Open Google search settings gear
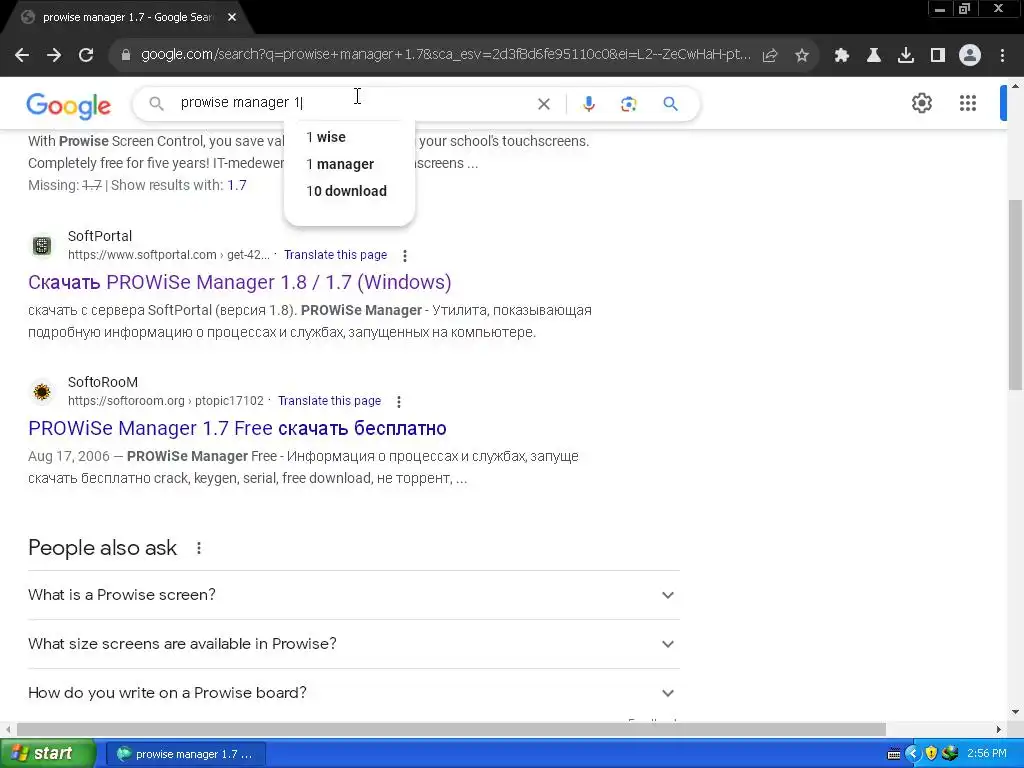Screen dimensions: 1024x768 coord(921,103)
